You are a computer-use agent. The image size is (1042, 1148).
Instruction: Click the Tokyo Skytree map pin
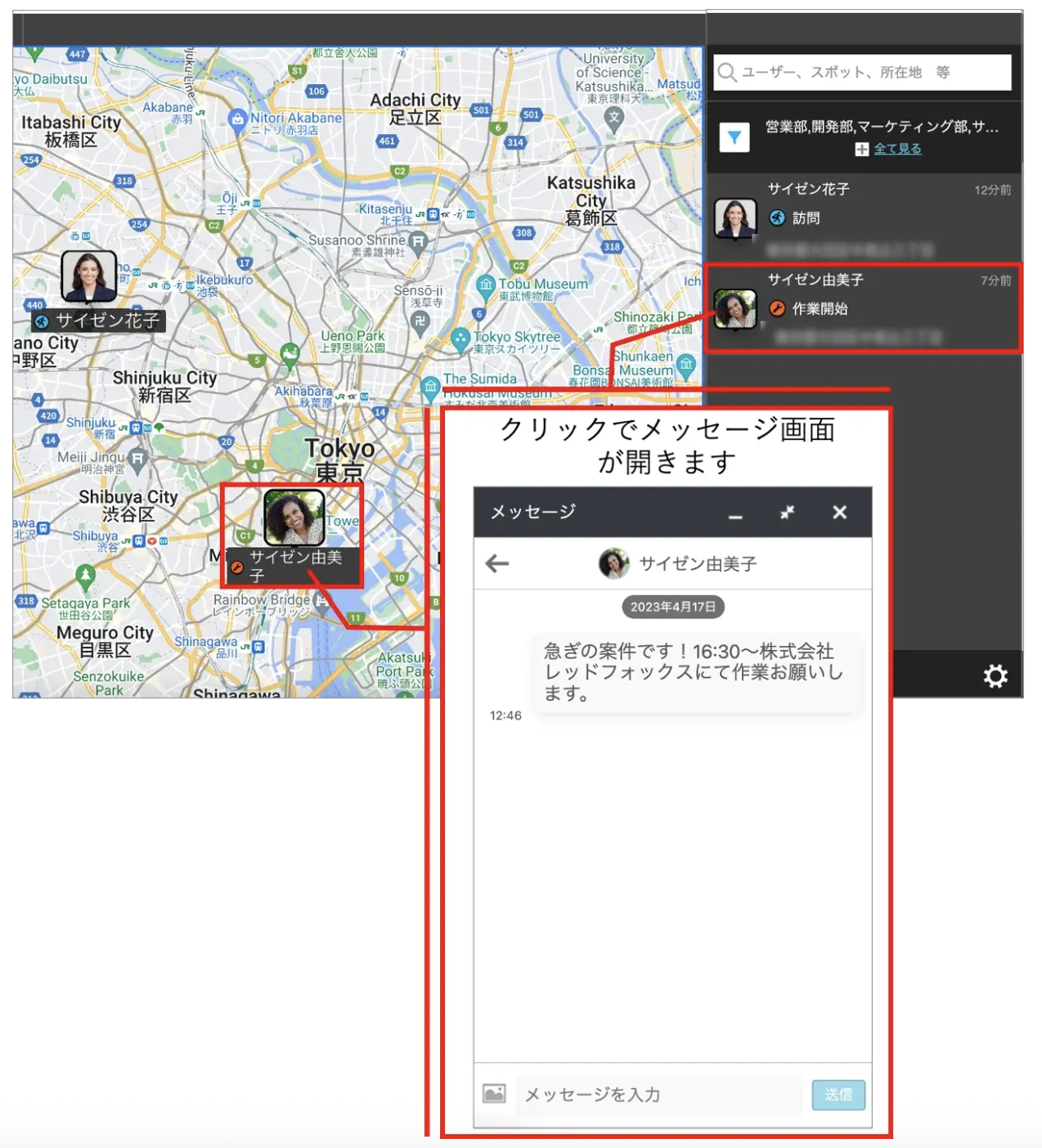click(x=460, y=338)
